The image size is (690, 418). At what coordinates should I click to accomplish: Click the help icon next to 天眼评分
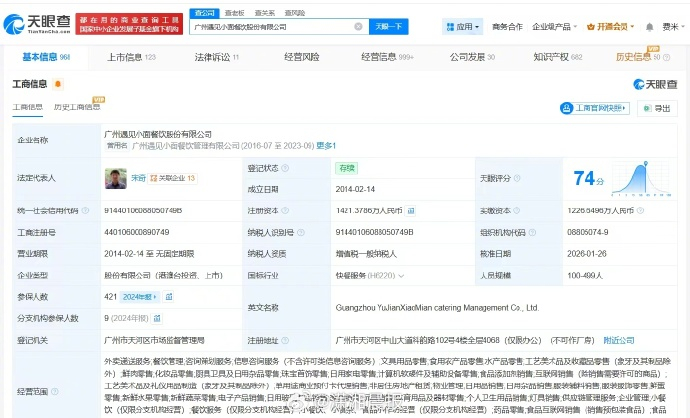pos(517,178)
